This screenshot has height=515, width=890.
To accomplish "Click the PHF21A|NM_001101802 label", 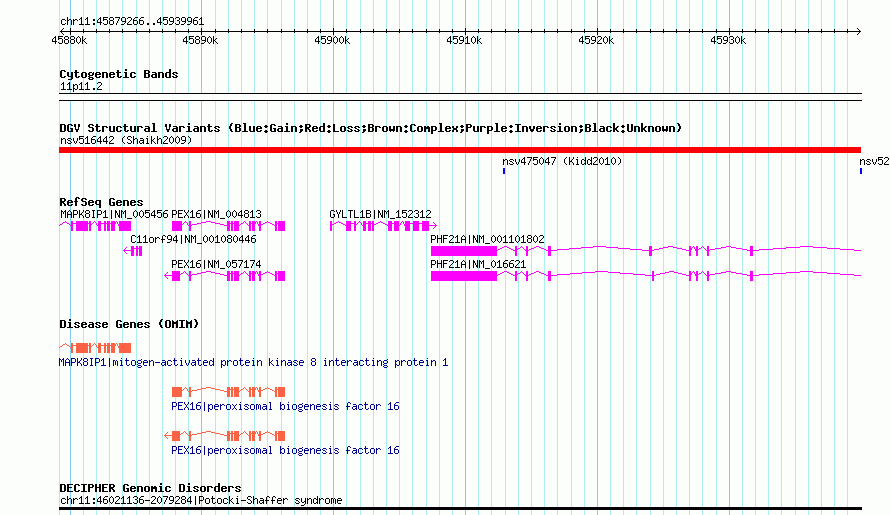I will pyautogui.click(x=487, y=239).
